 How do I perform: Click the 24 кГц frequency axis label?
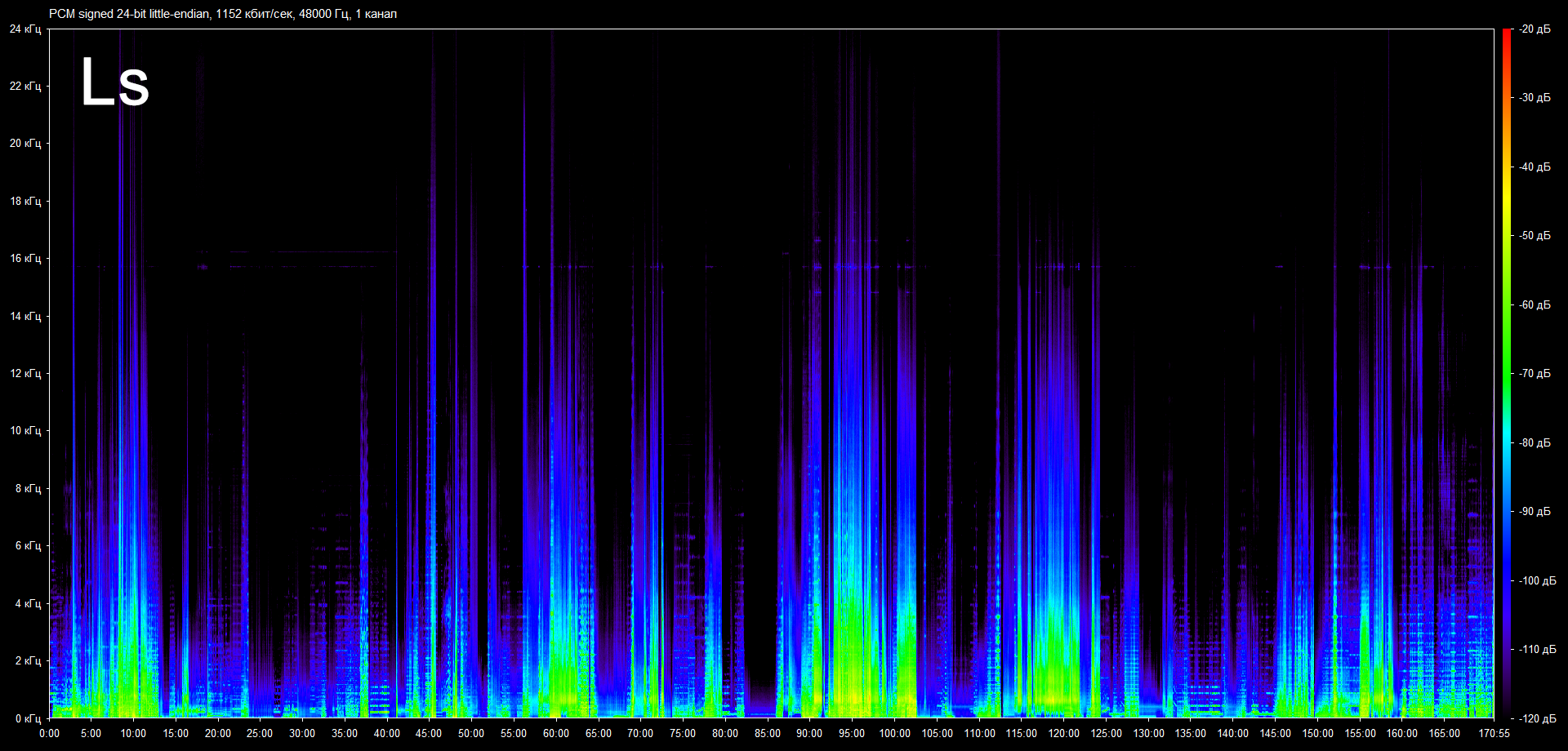(24, 29)
